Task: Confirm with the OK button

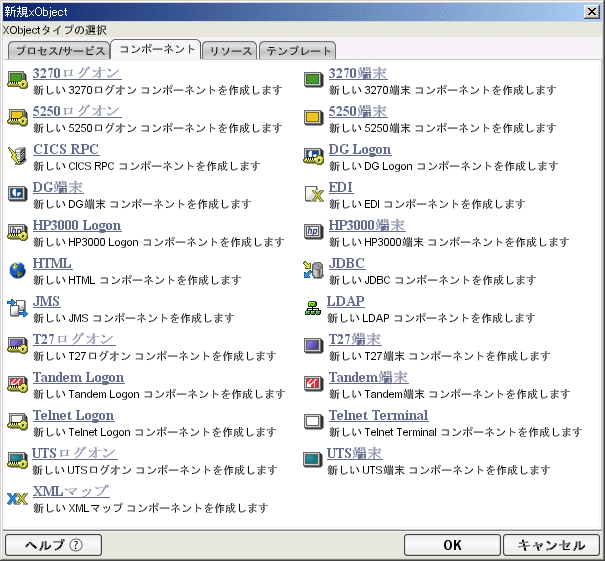Action: [452, 545]
